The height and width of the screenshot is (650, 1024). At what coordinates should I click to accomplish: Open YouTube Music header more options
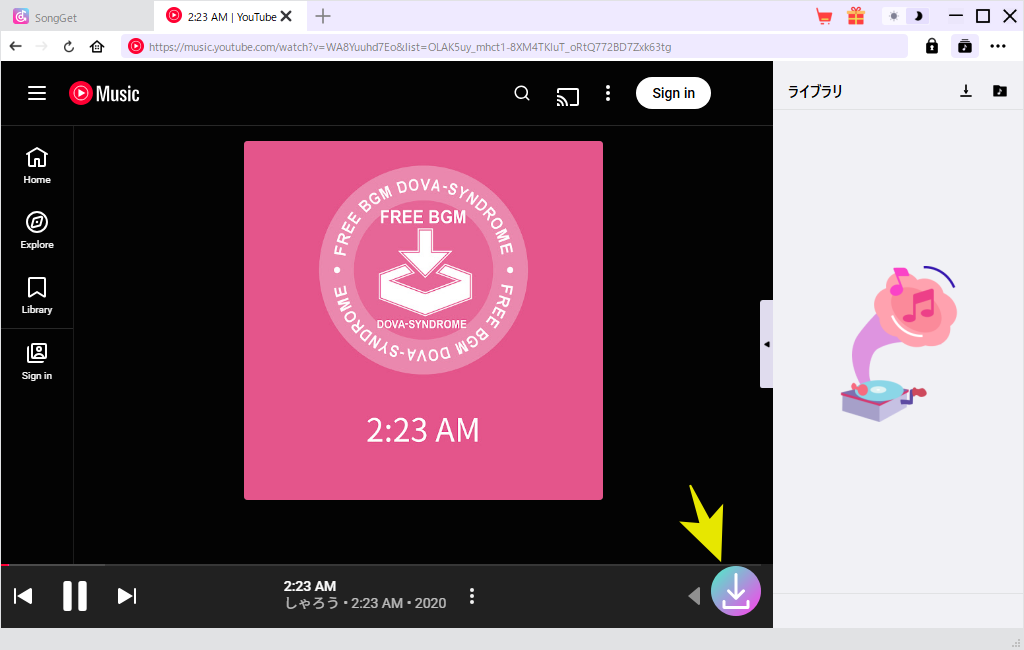(608, 94)
